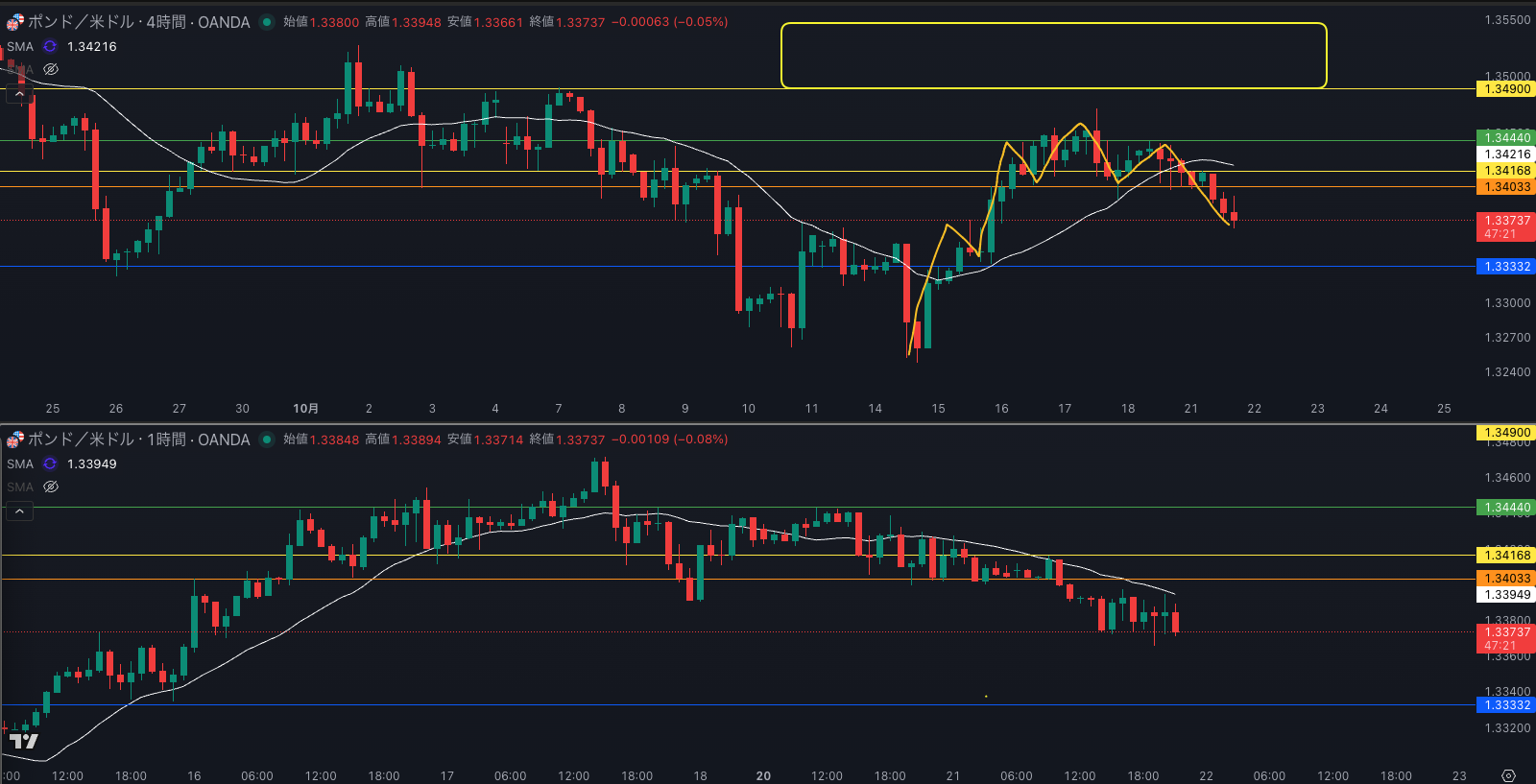Click the yellow 1.34168 label on 1時間 price axis

1506,556
